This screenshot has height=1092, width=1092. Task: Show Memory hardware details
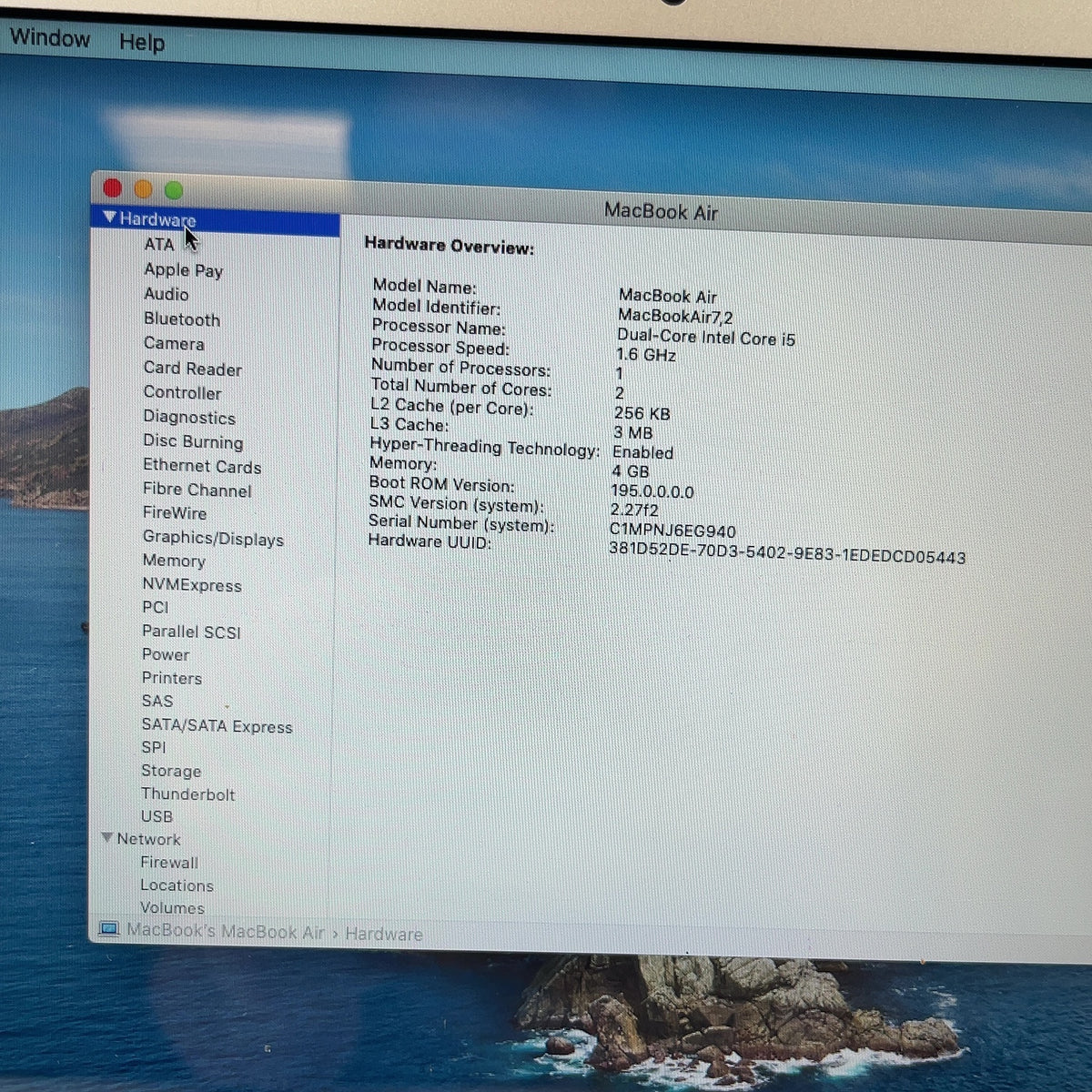[x=174, y=561]
